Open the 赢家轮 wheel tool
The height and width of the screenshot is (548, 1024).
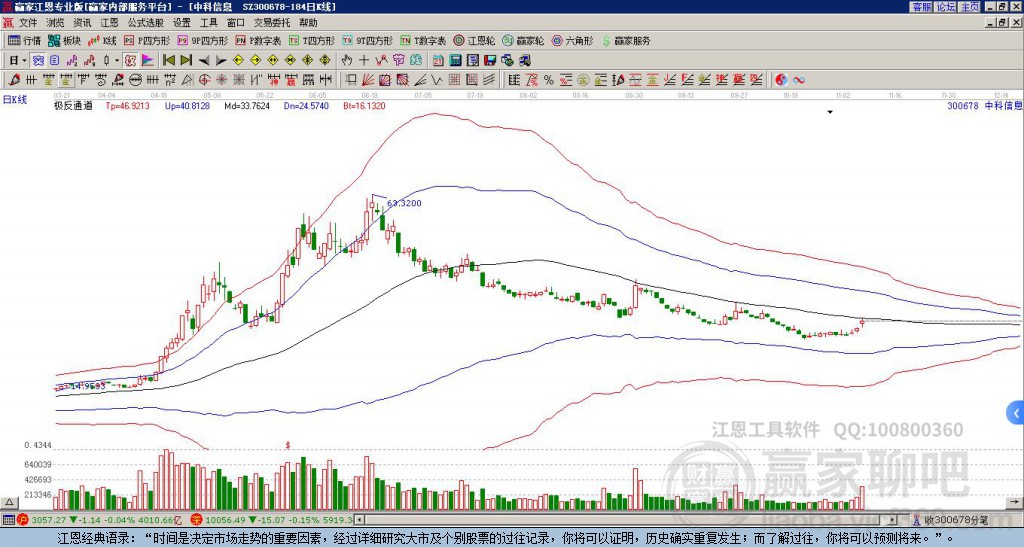523,40
